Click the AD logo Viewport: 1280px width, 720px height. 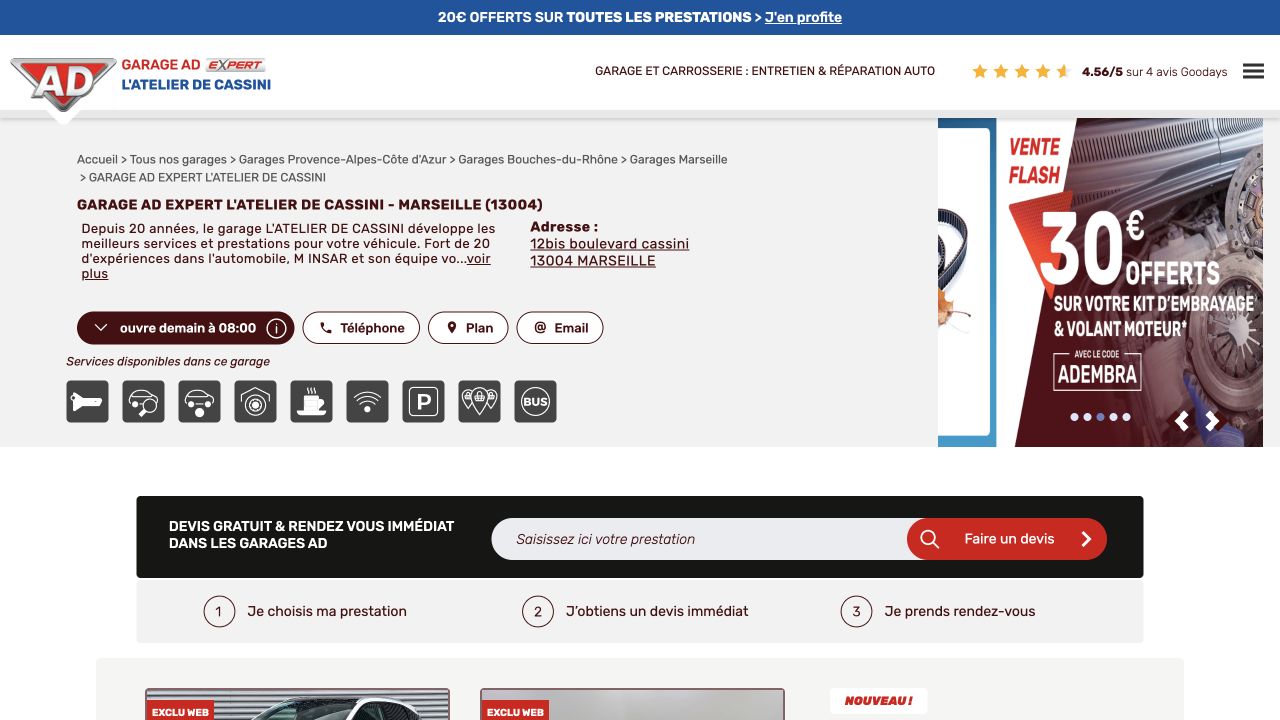pyautogui.click(x=63, y=84)
